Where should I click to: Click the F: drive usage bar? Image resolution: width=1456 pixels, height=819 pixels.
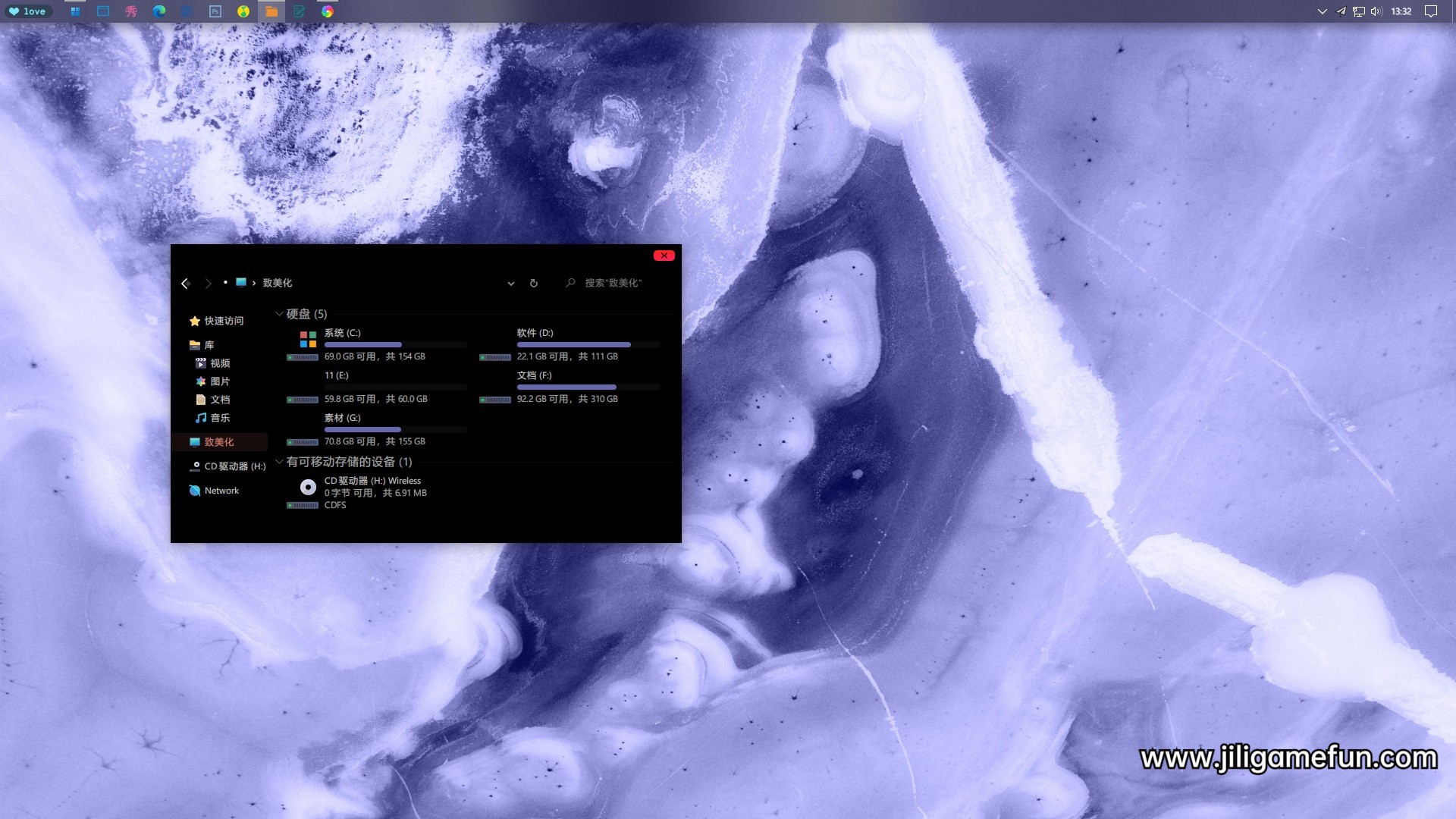coord(588,388)
